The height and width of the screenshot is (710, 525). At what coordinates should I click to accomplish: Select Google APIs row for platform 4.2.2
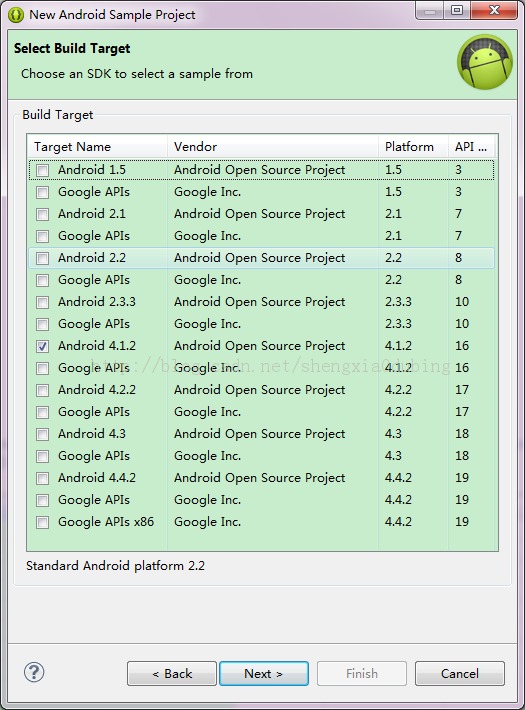261,412
